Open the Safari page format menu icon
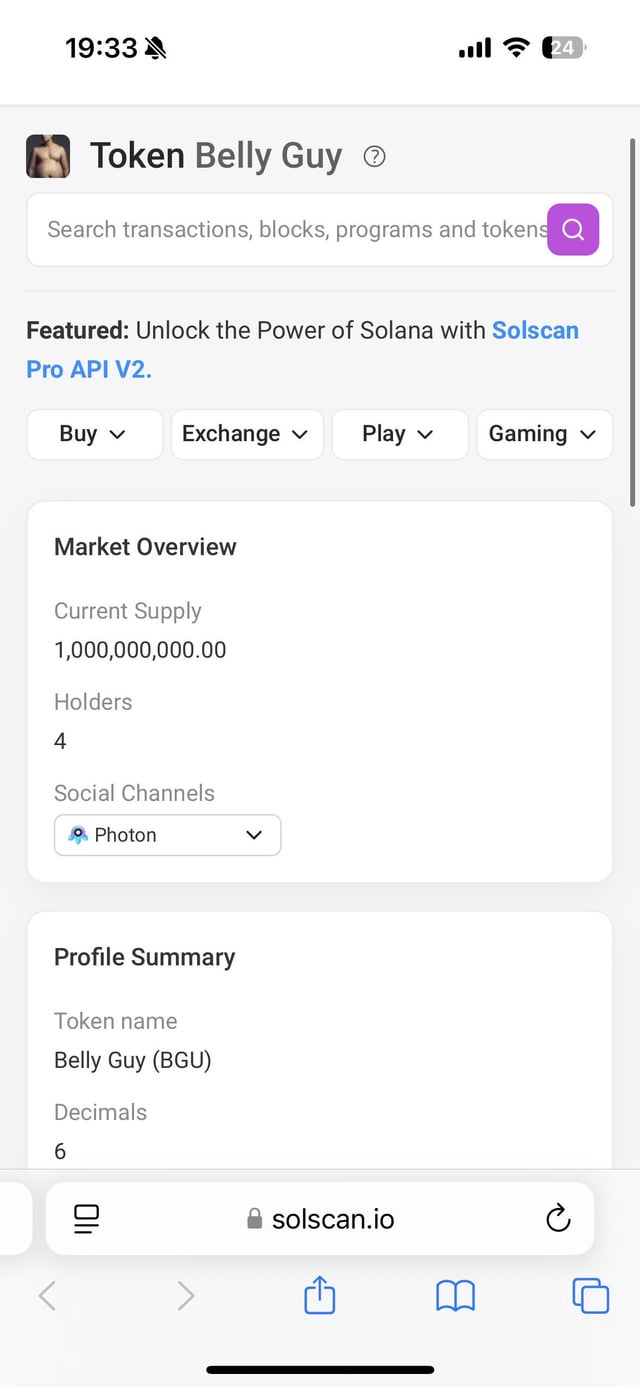This screenshot has width=640, height=1387. click(x=87, y=1218)
